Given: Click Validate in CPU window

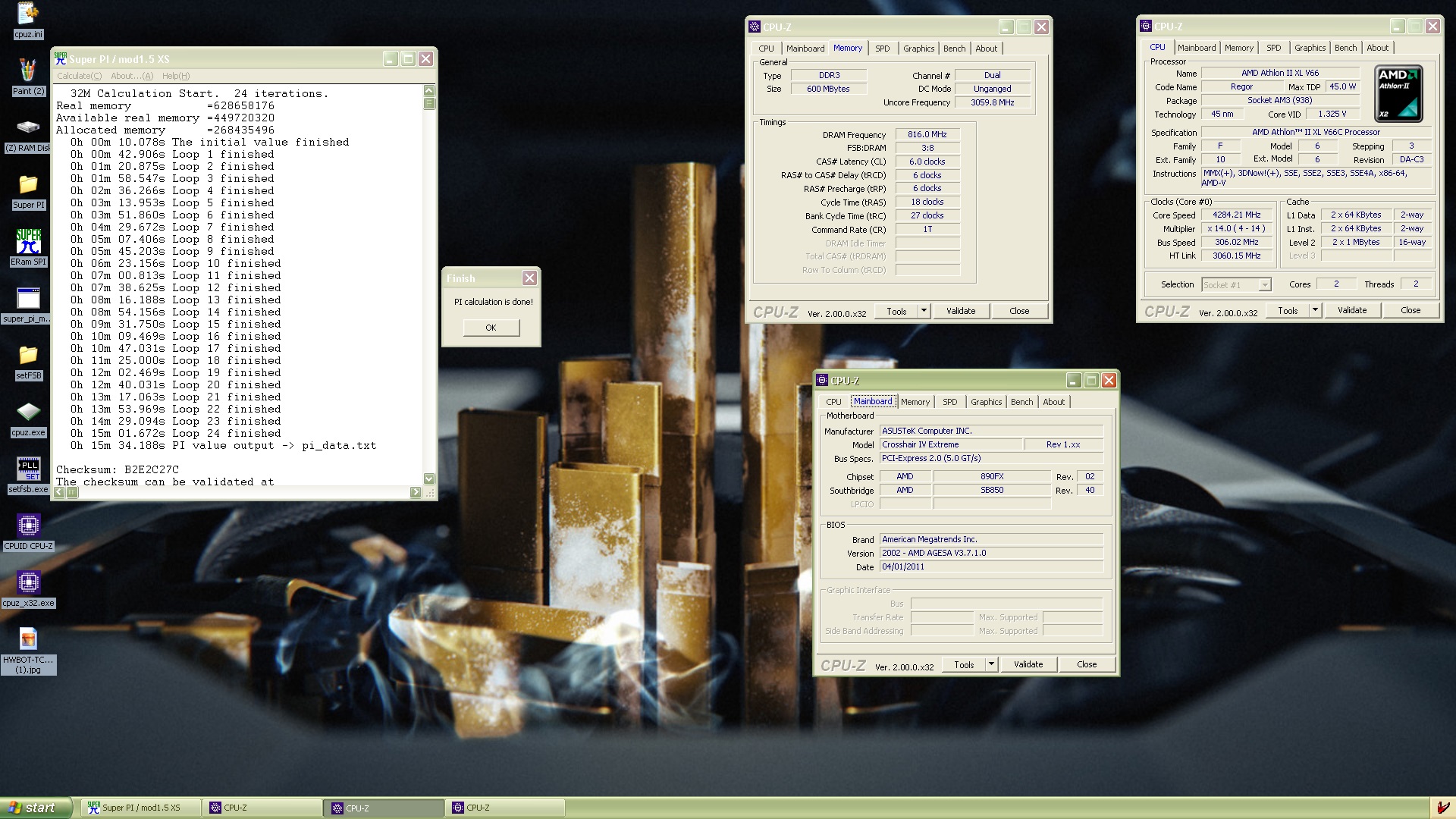Looking at the screenshot, I should (1352, 310).
